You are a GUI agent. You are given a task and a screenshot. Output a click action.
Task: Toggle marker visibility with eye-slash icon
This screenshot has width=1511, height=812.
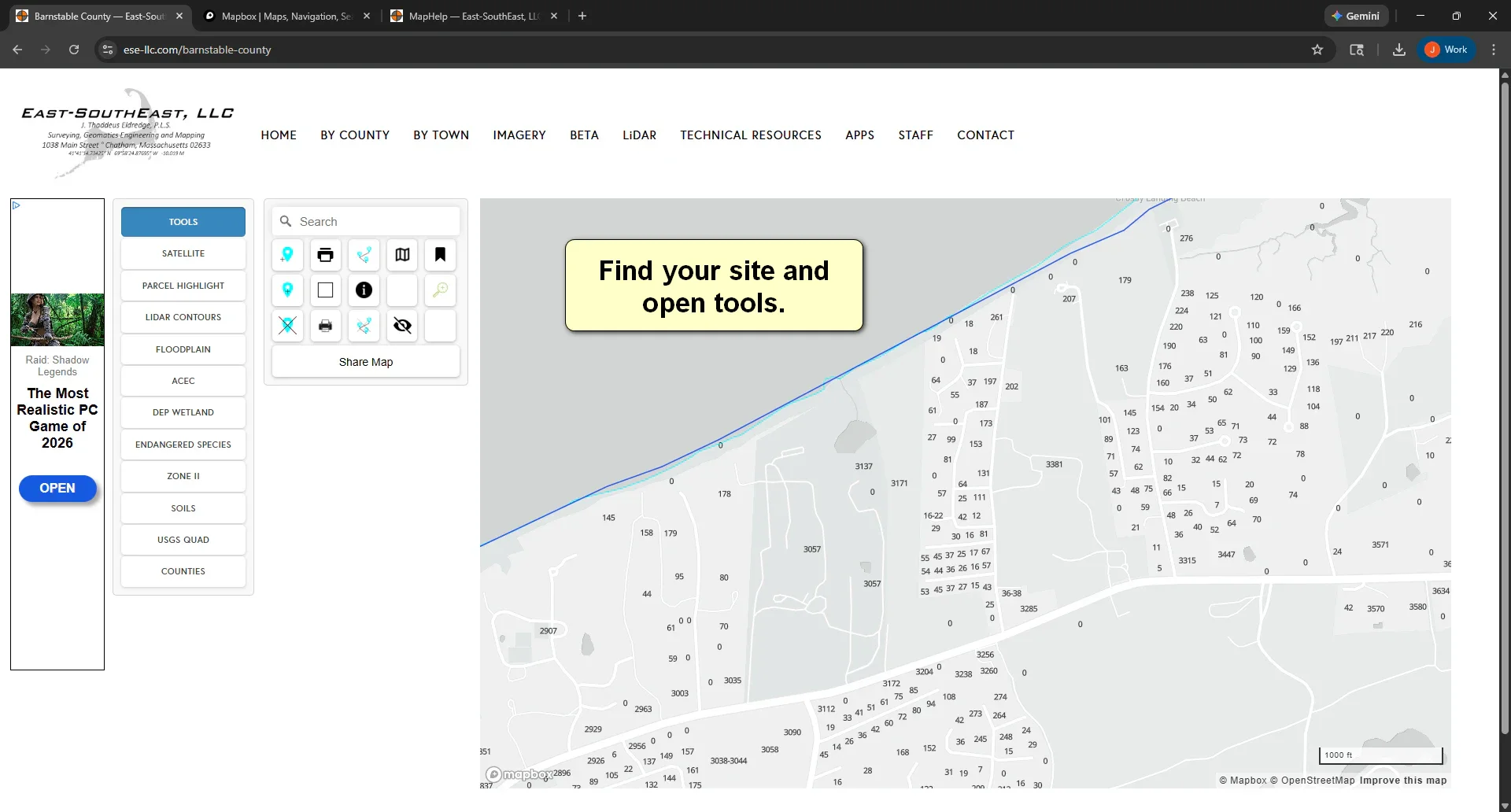[x=402, y=326]
